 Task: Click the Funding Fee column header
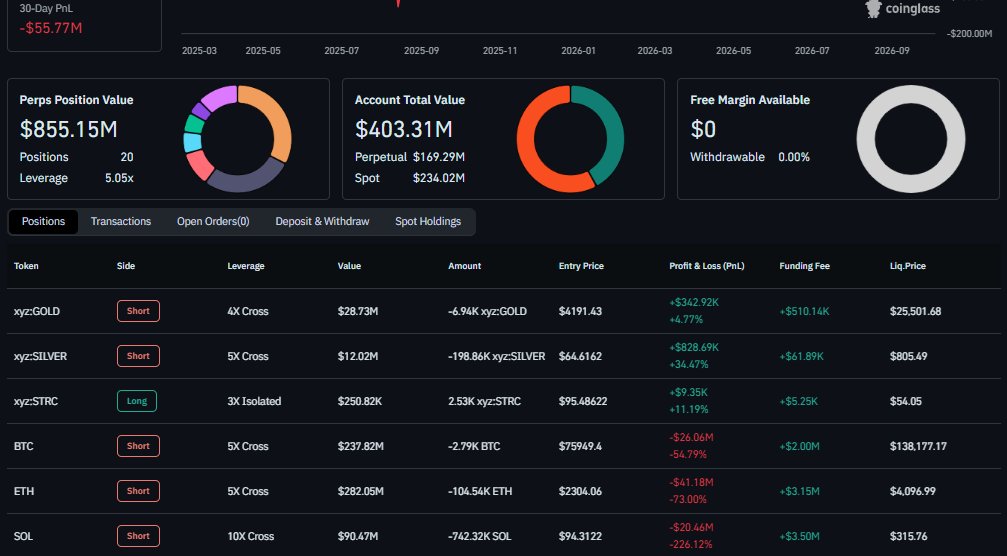(805, 266)
